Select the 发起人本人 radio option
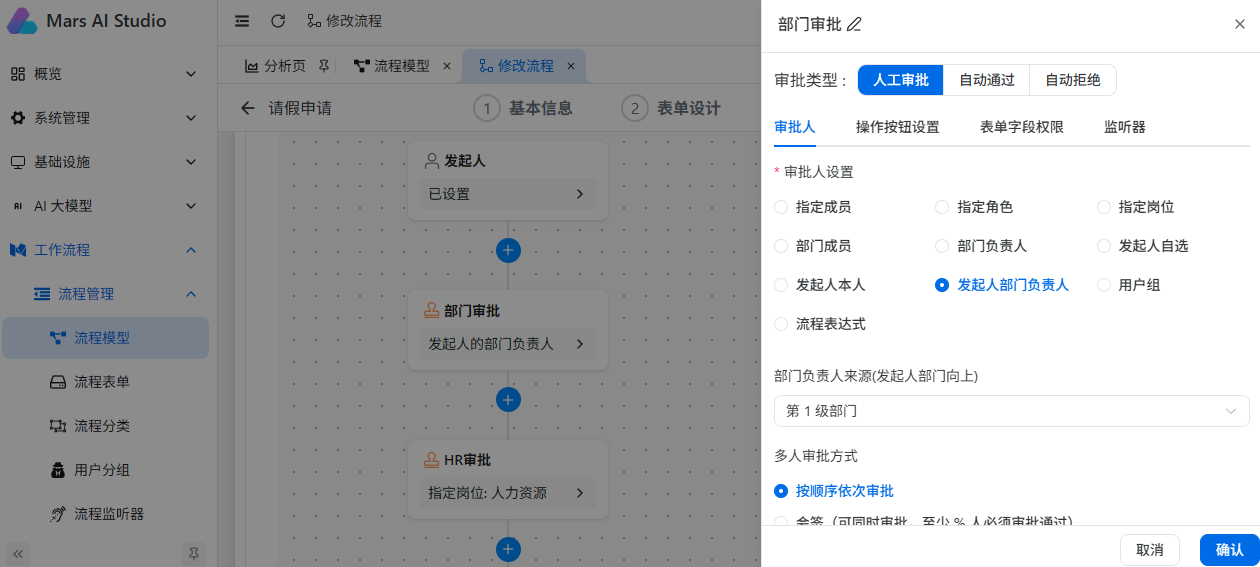The height and width of the screenshot is (567, 1260). 781,285
